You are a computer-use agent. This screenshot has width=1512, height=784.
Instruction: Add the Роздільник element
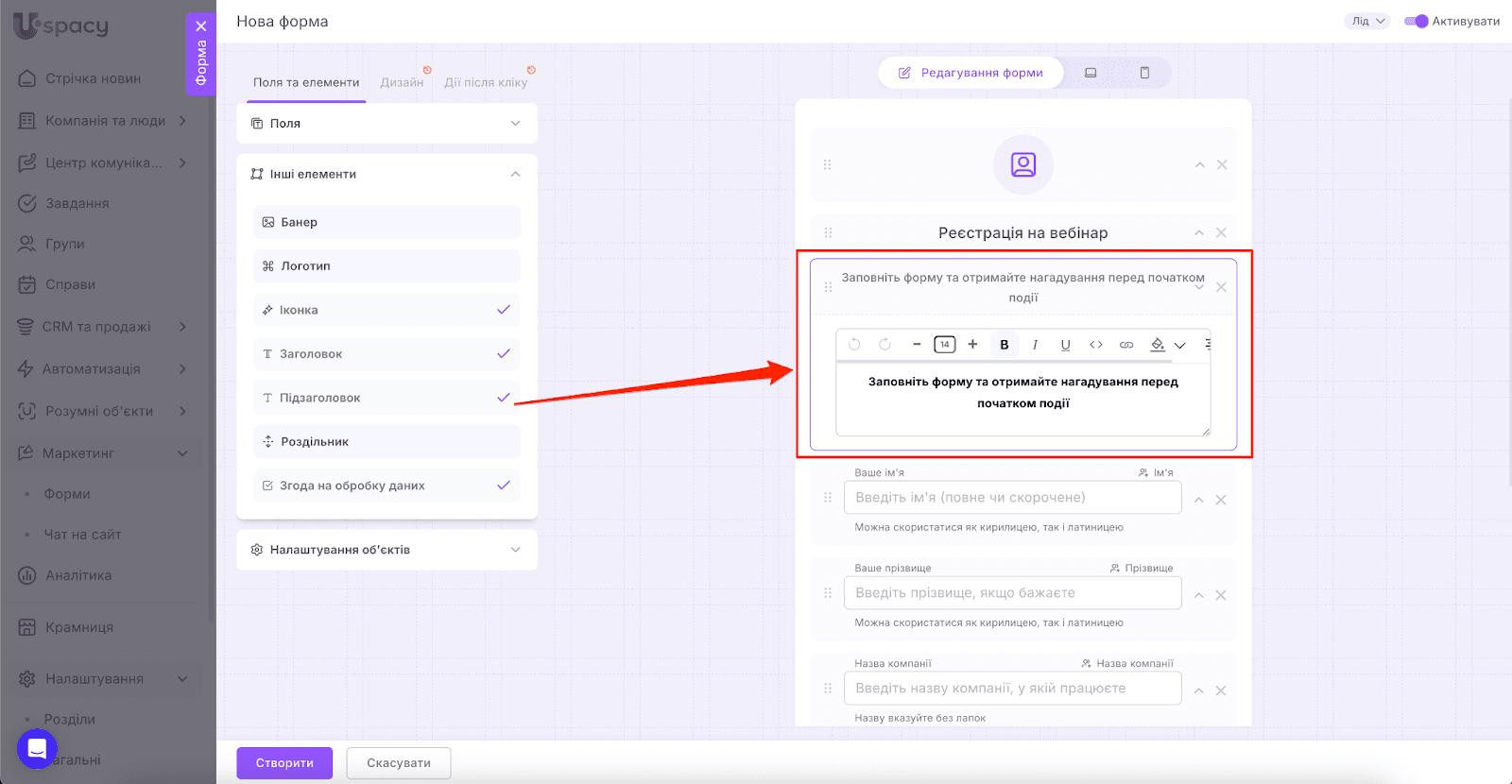pyautogui.click(x=387, y=441)
